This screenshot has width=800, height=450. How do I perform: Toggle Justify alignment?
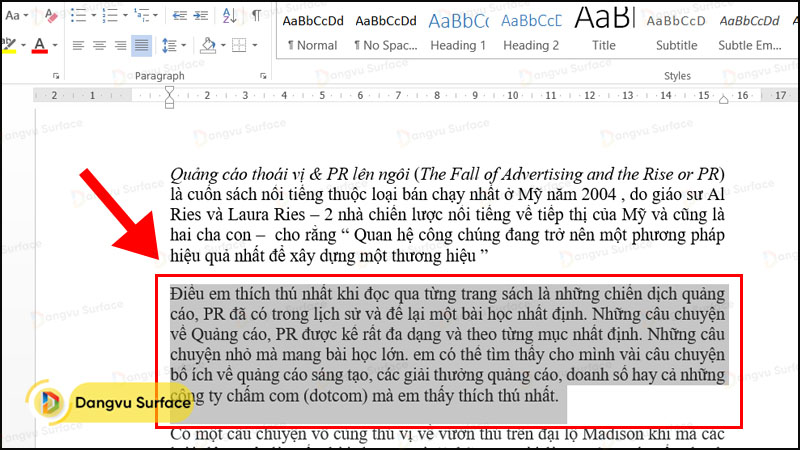(x=141, y=45)
